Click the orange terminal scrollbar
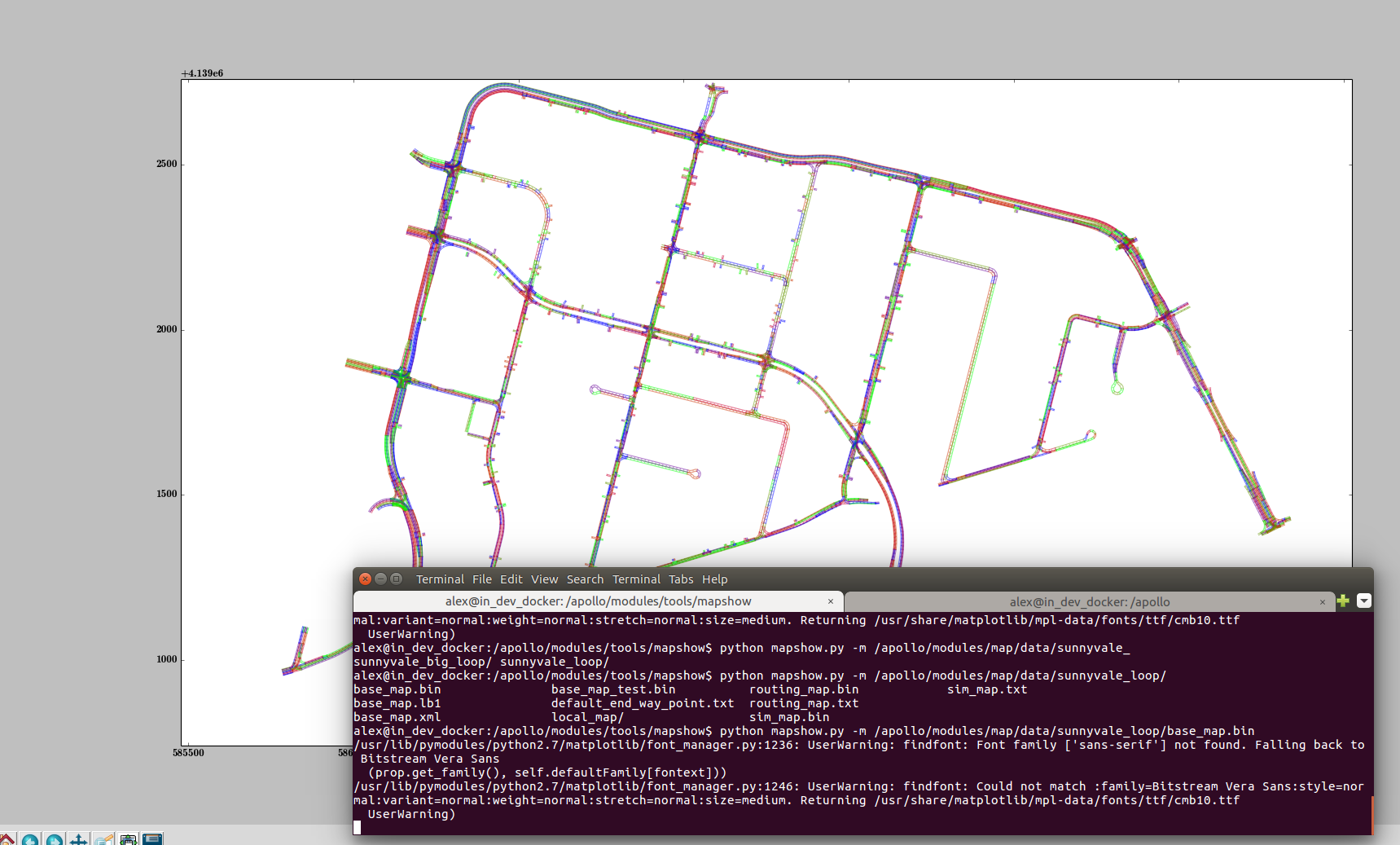 pyautogui.click(x=1371, y=815)
